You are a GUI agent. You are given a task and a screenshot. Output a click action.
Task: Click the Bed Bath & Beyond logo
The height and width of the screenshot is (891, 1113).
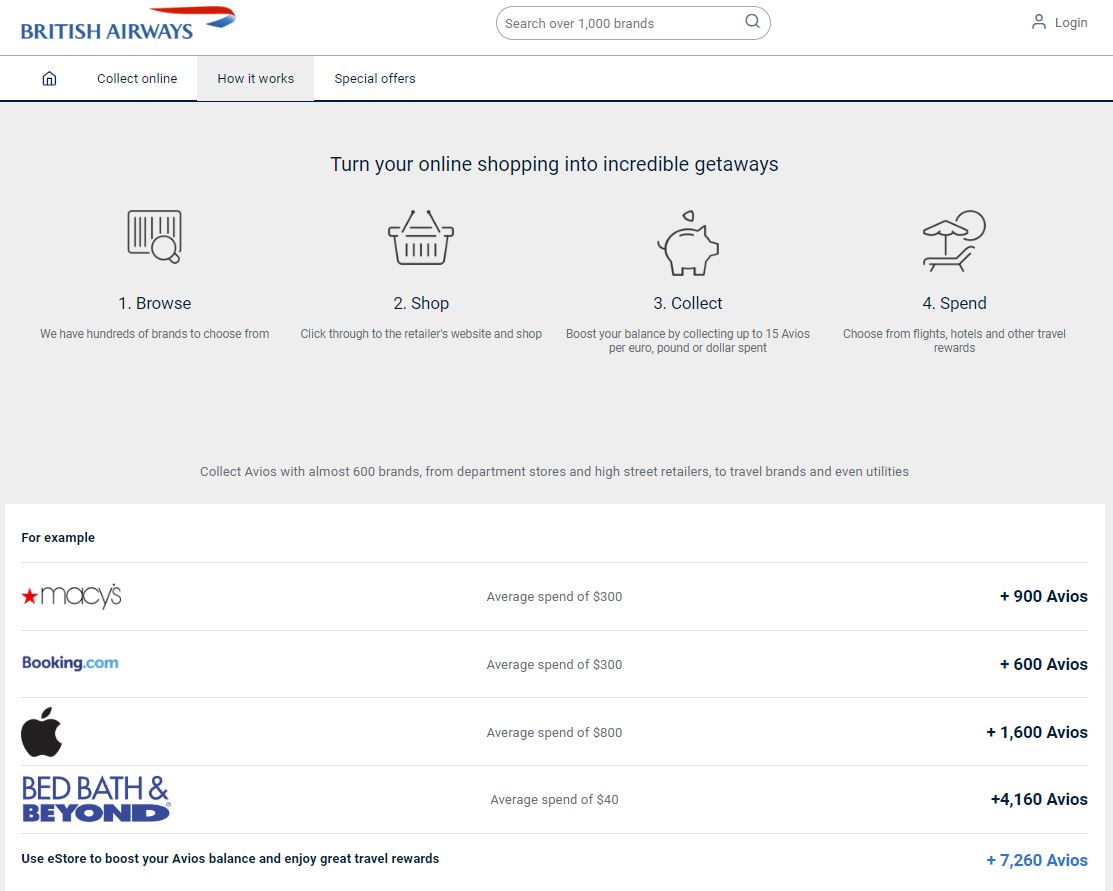pyautogui.click(x=96, y=799)
